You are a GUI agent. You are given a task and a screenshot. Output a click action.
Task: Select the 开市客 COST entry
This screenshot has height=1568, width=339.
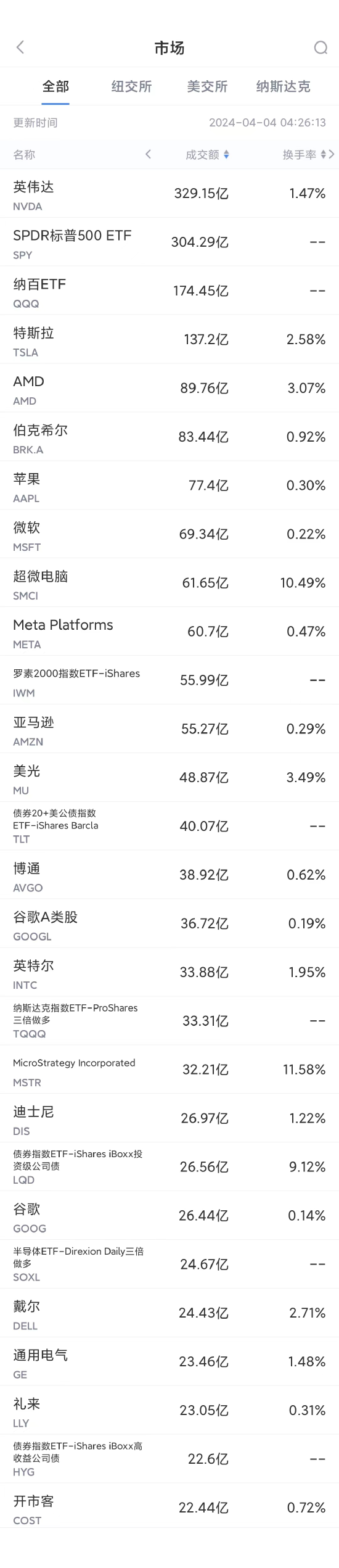[x=169, y=1508]
